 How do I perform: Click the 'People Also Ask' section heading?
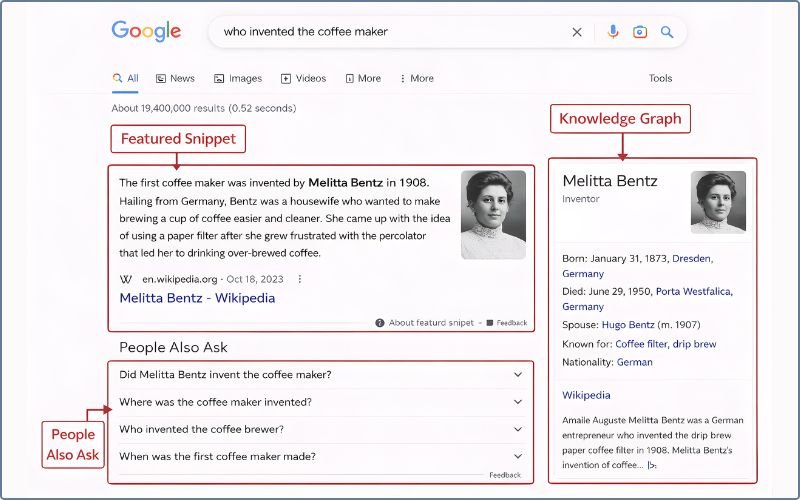(x=173, y=347)
